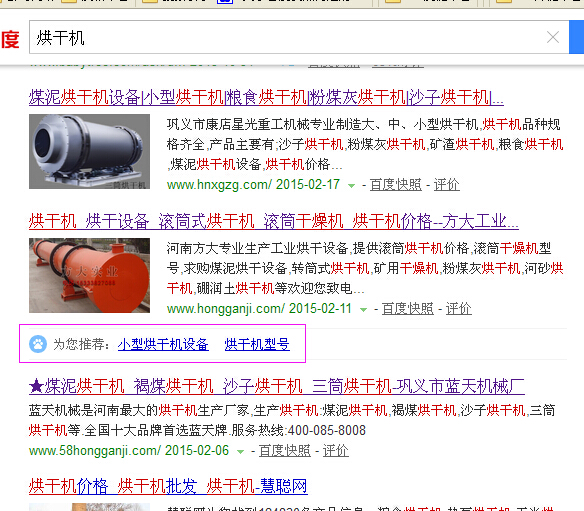Viewport: 584px width, 511px height.
Task: Click the Baidu logo character
Action: 10,39
